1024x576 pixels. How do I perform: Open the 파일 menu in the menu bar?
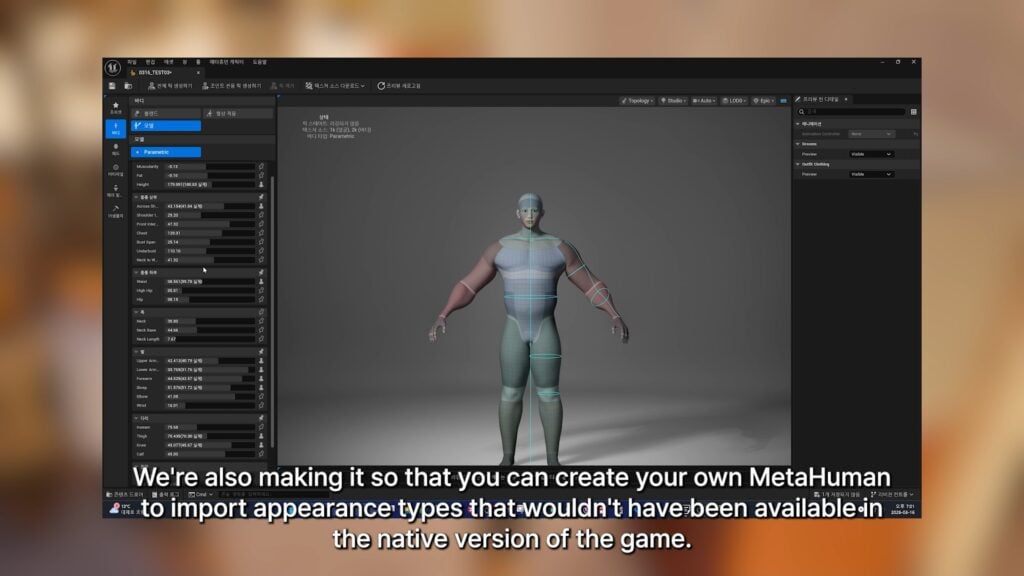[x=131, y=62]
